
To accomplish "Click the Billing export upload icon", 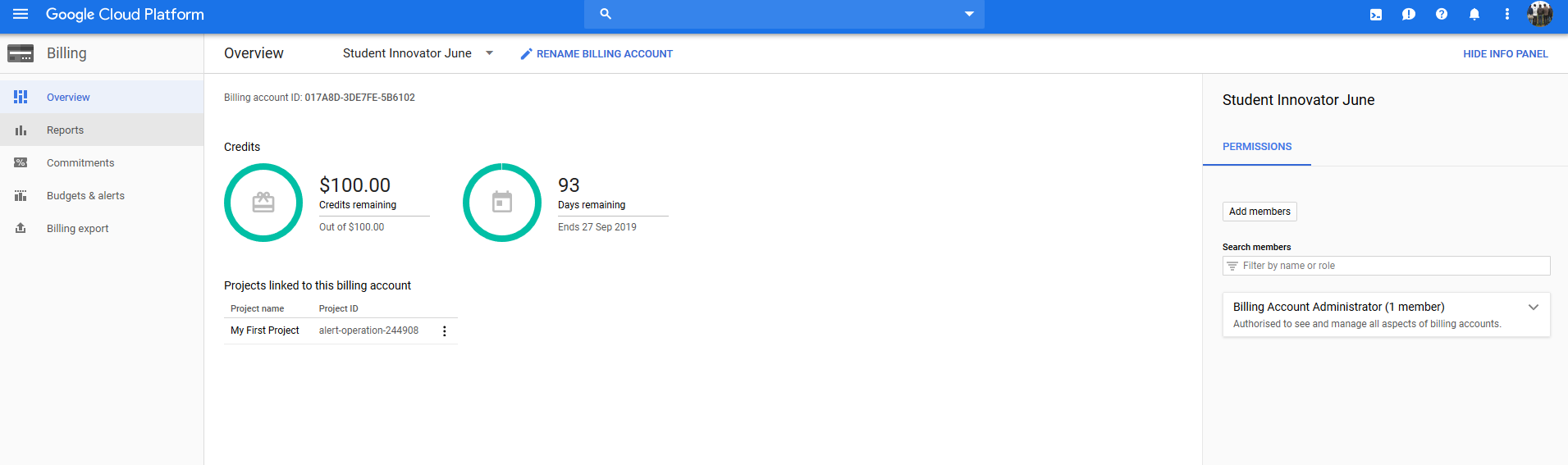I will 21,228.
